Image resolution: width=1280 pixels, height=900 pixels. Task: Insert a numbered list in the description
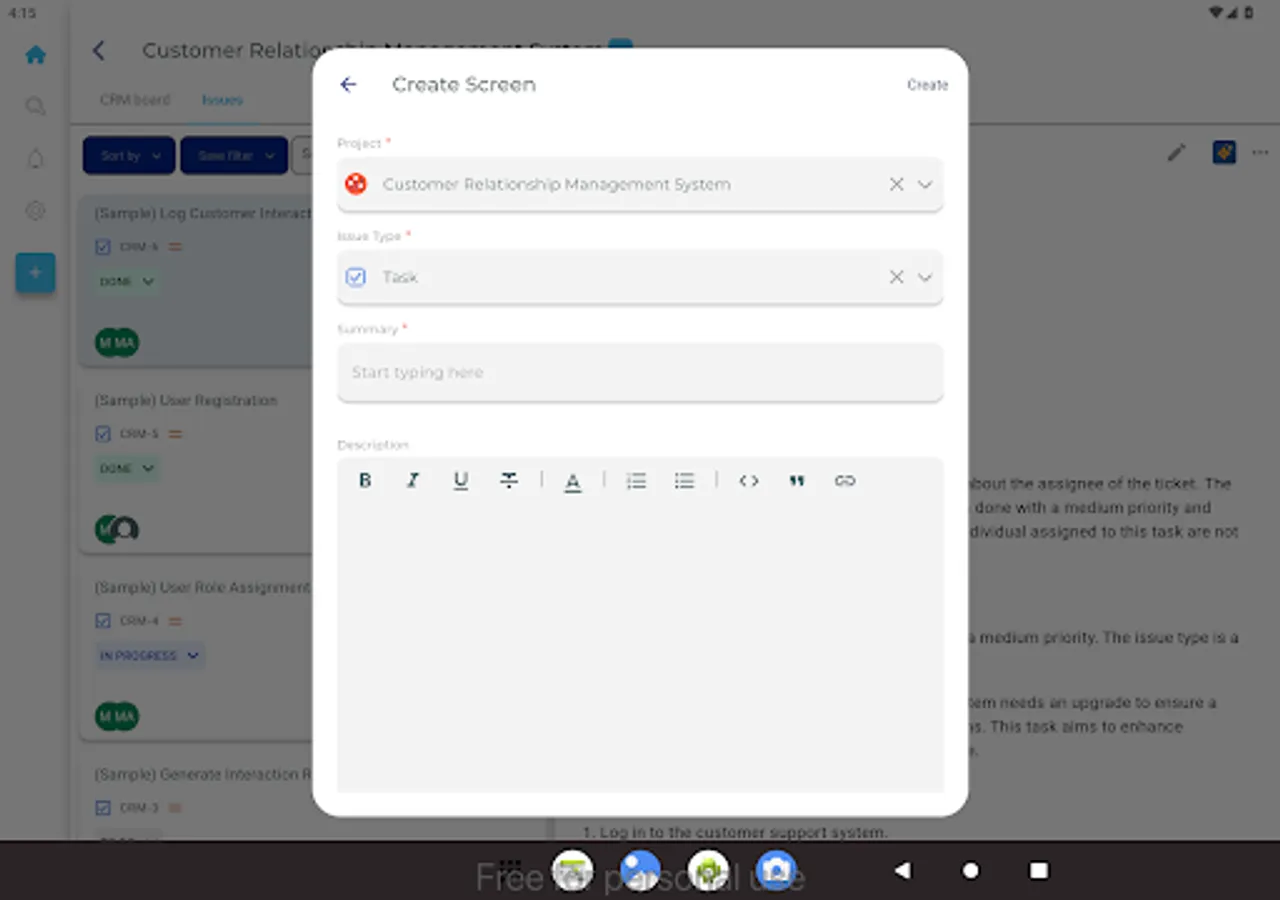636,480
